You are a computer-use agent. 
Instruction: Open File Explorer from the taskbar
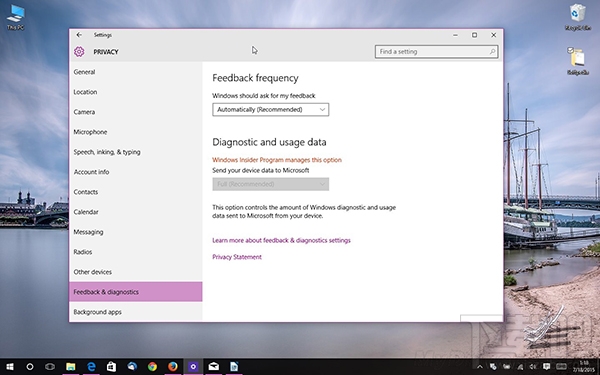pyautogui.click(x=70, y=367)
